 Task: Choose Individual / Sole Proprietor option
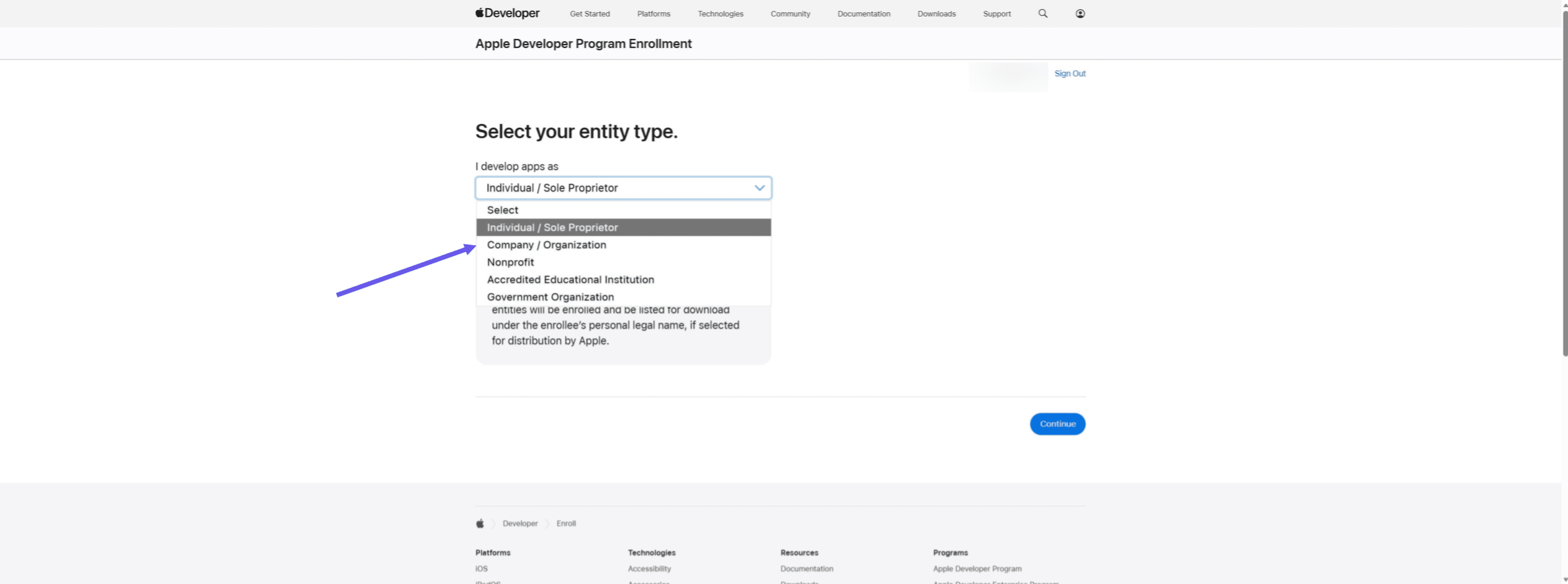[x=623, y=228]
